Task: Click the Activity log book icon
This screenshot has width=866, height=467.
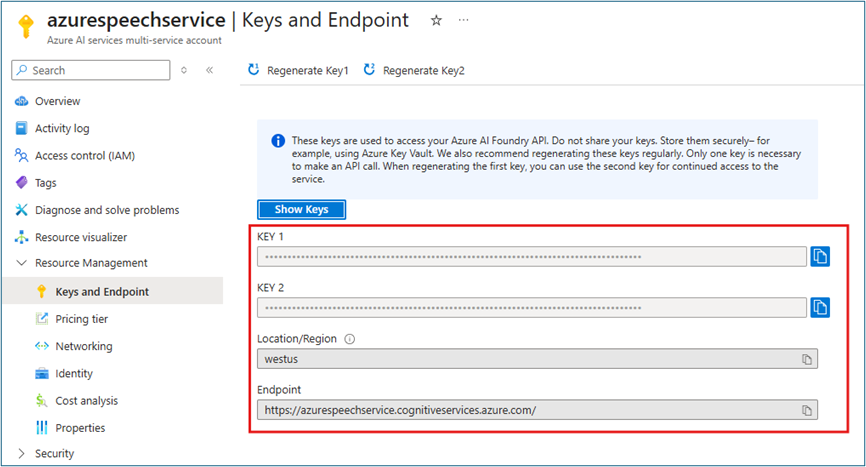Action: pyautogui.click(x=21, y=128)
